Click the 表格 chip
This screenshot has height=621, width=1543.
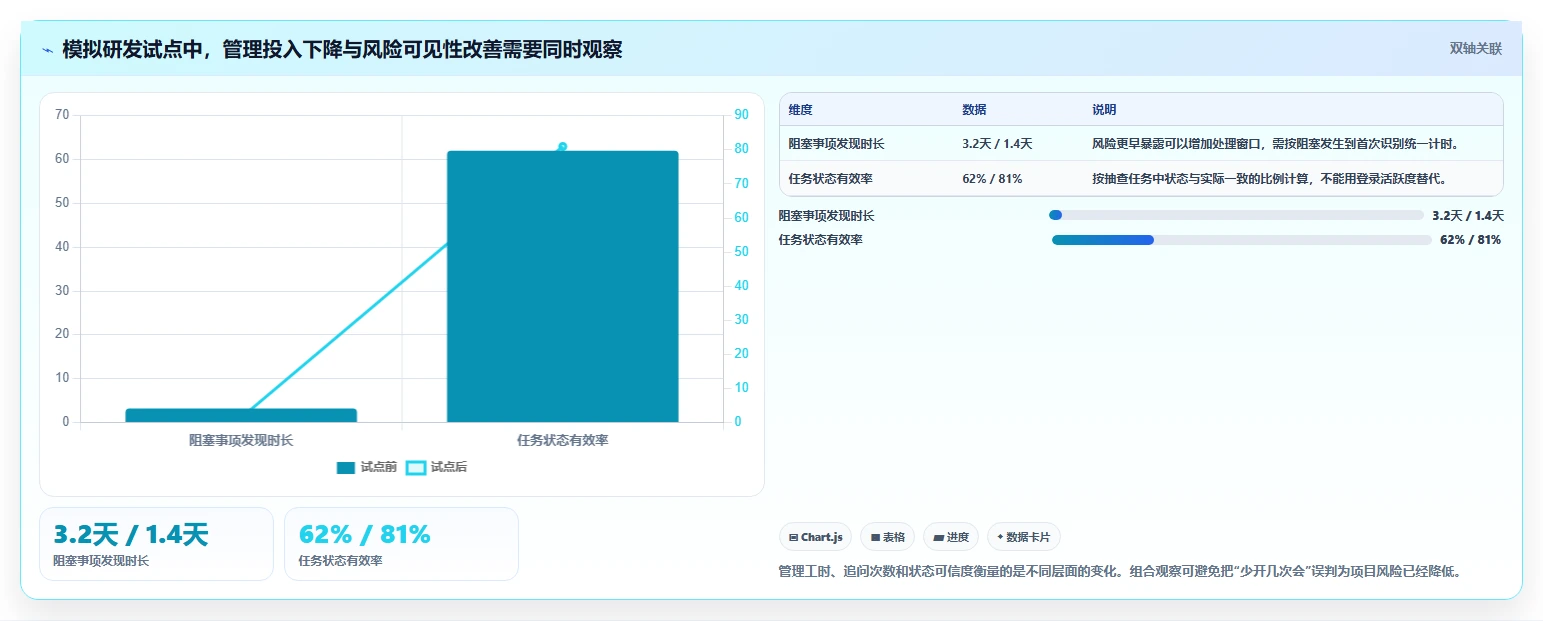coord(887,537)
